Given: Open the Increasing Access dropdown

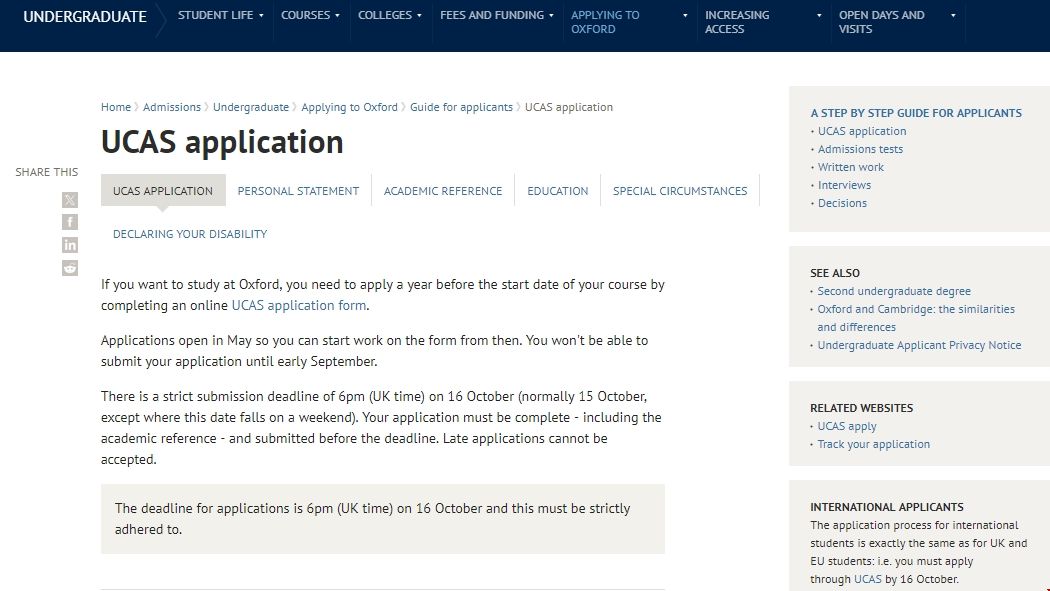Looking at the screenshot, I should [x=763, y=22].
